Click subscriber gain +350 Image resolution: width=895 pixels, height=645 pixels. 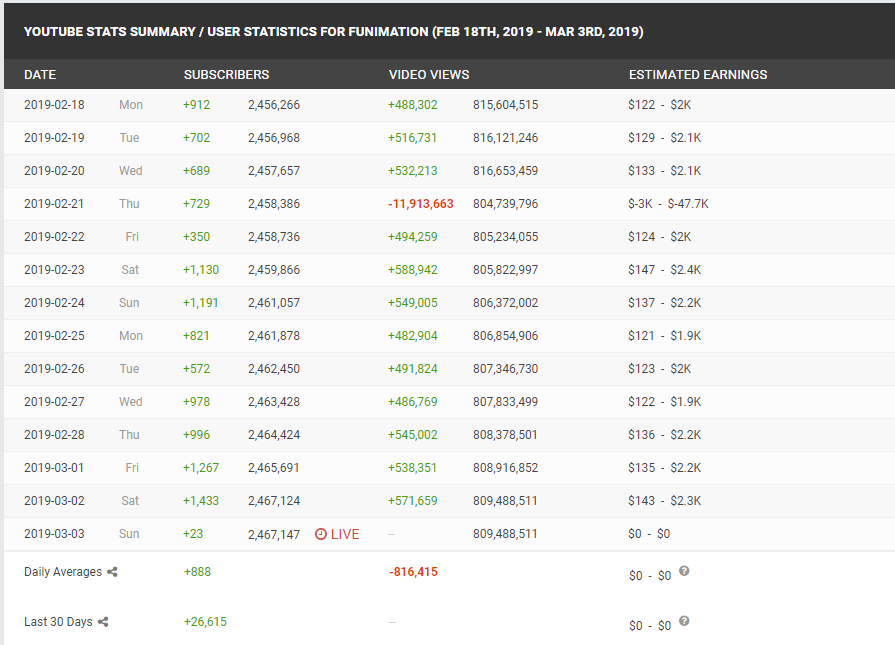[196, 237]
